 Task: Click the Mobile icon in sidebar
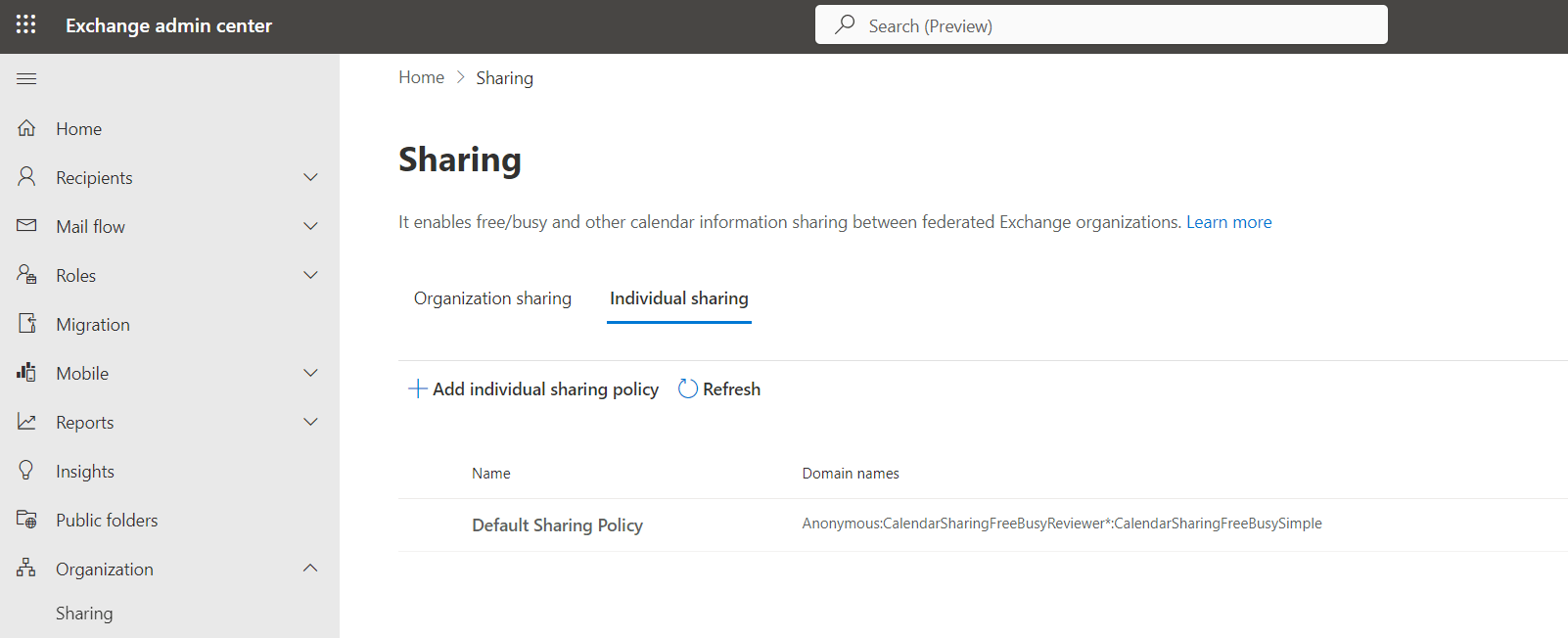pos(26,373)
